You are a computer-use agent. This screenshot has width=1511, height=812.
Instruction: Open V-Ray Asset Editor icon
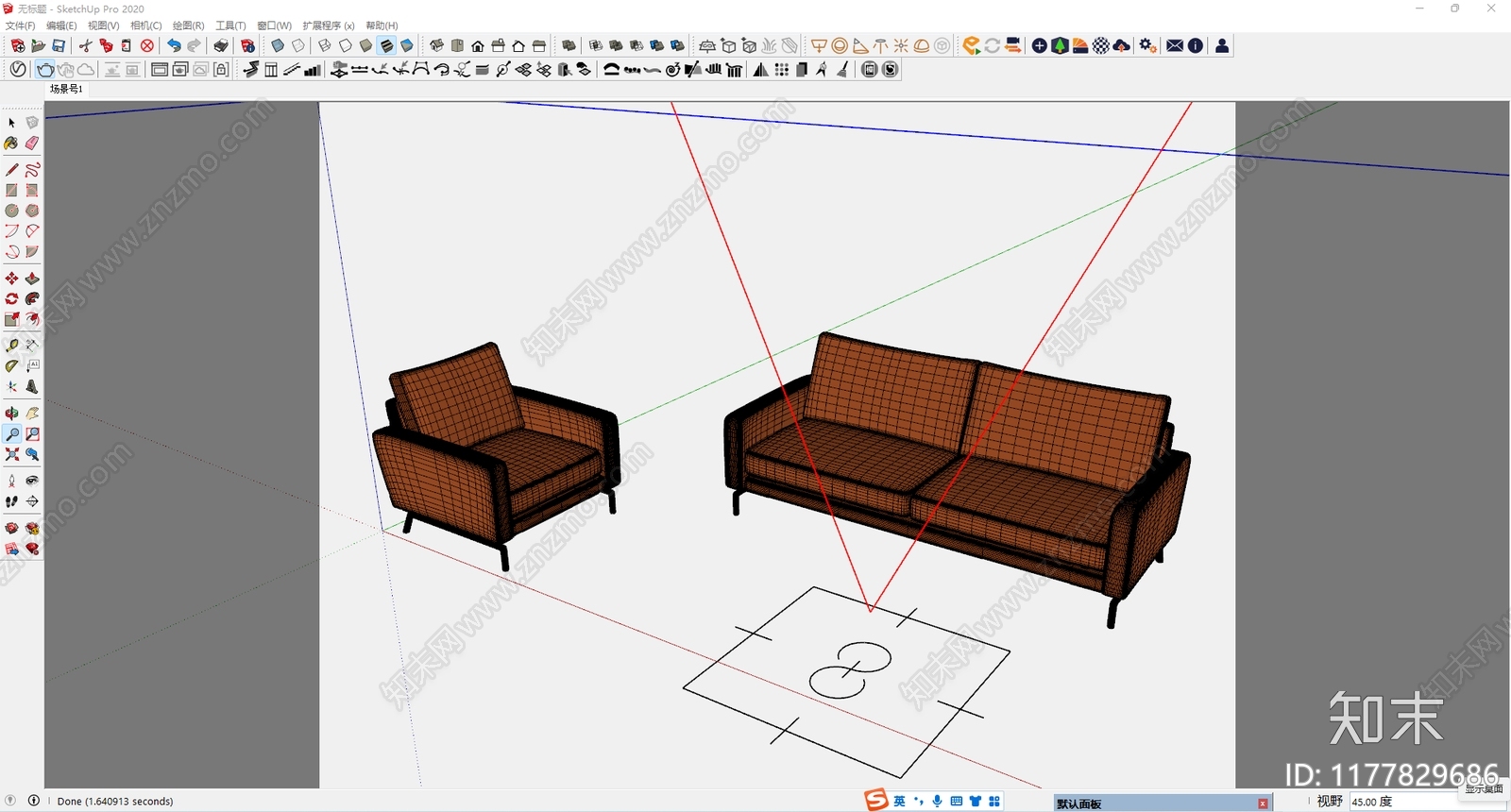[18, 69]
